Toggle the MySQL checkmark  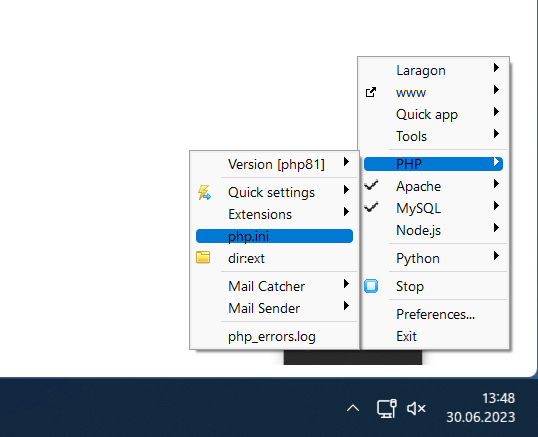coord(371,207)
